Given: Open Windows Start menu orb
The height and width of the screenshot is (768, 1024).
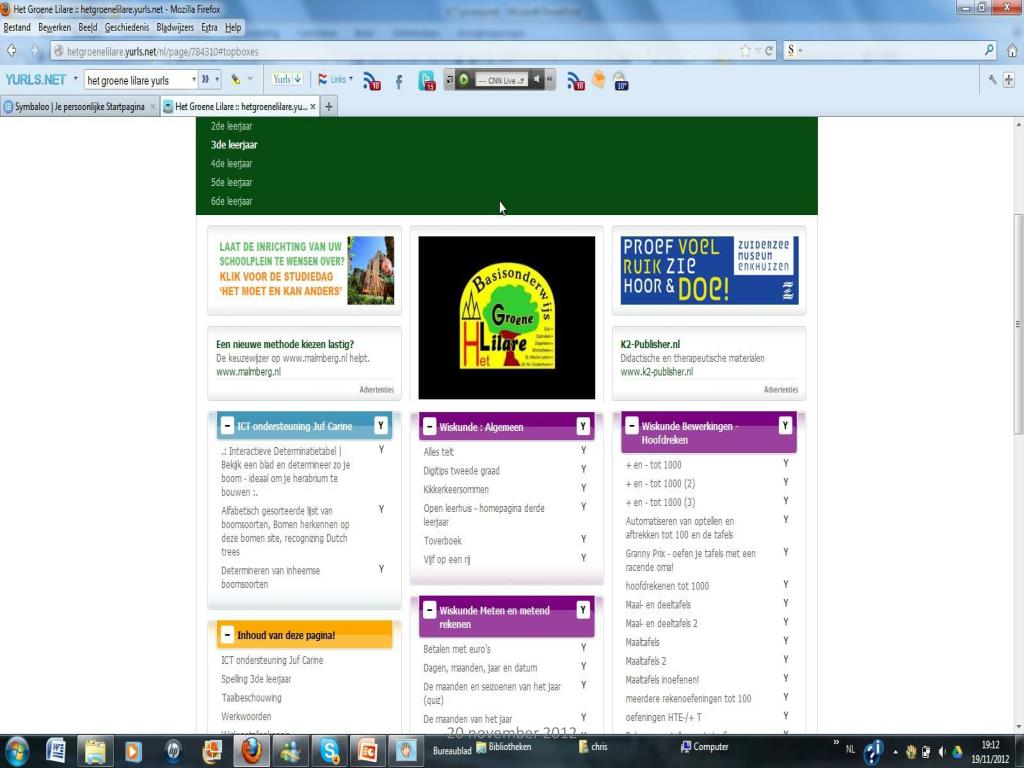Looking at the screenshot, I should coord(16,752).
